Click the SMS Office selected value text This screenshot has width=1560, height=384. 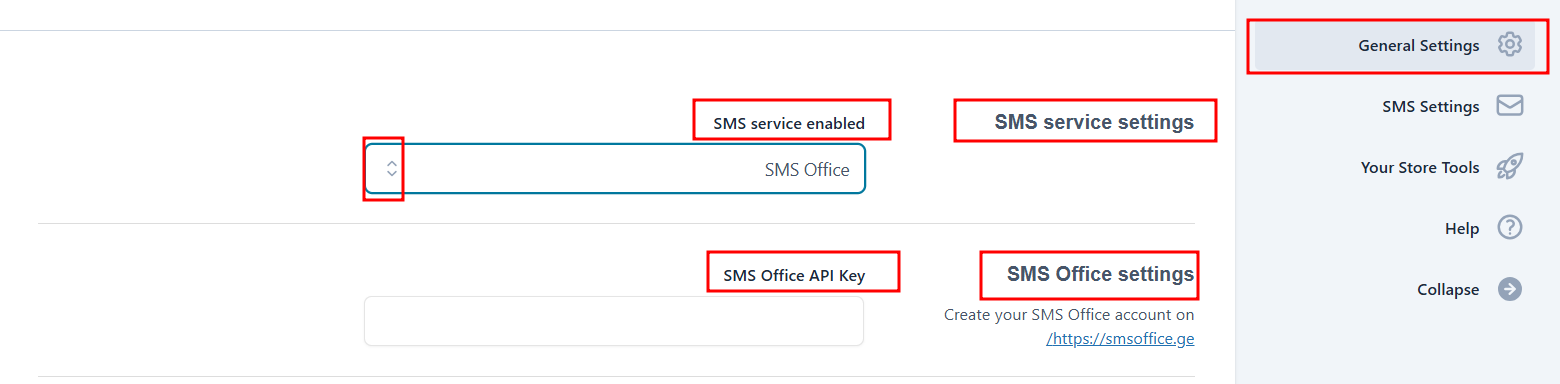point(807,170)
